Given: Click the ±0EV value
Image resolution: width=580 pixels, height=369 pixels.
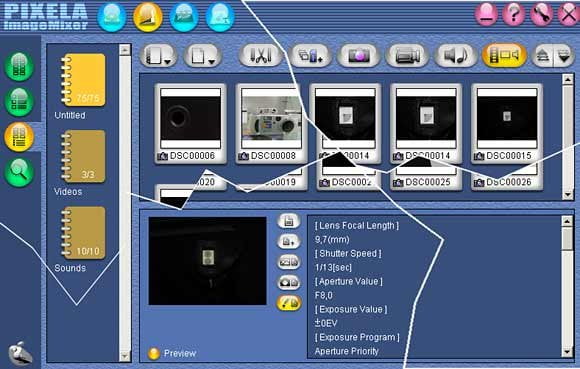Looking at the screenshot, I should [326, 323].
